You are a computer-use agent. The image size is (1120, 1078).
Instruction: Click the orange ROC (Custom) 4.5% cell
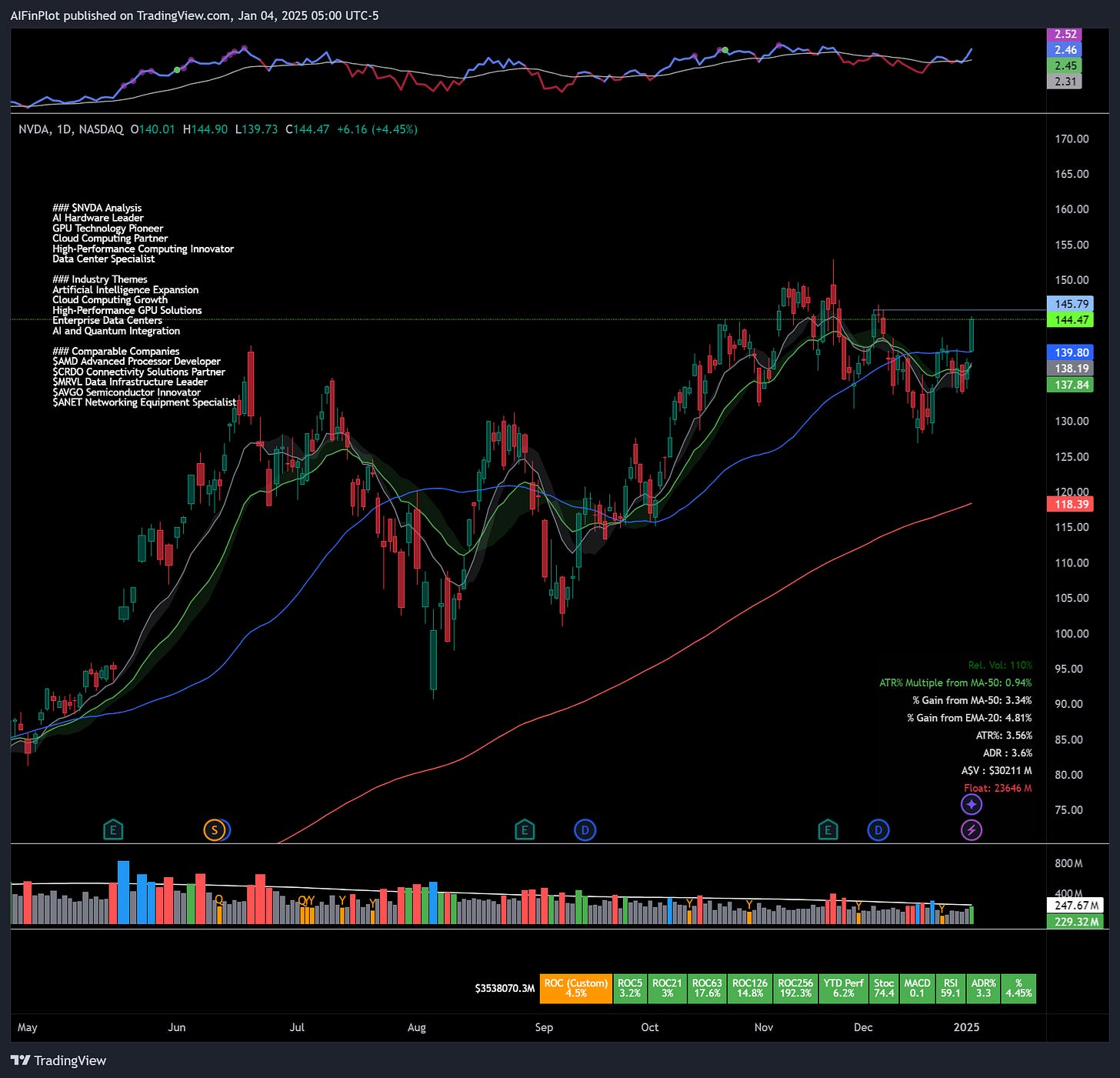(x=576, y=989)
